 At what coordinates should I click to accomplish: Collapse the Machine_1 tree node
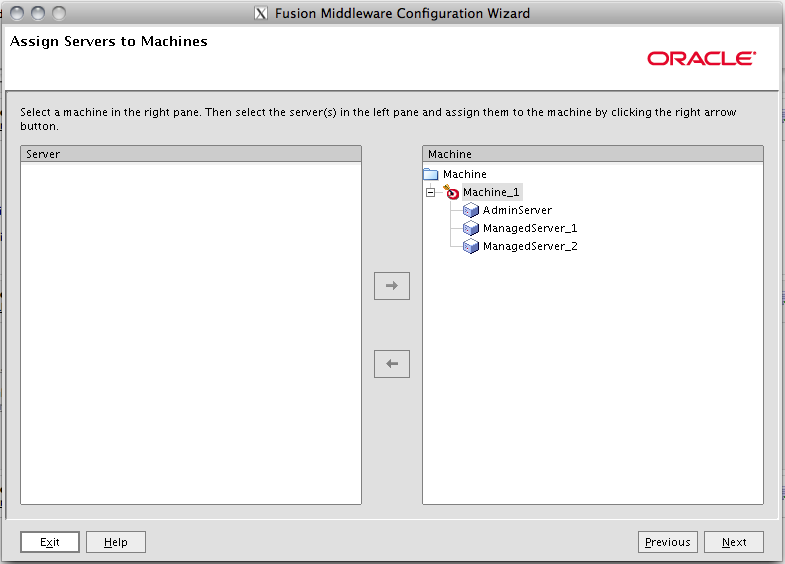click(x=430, y=192)
